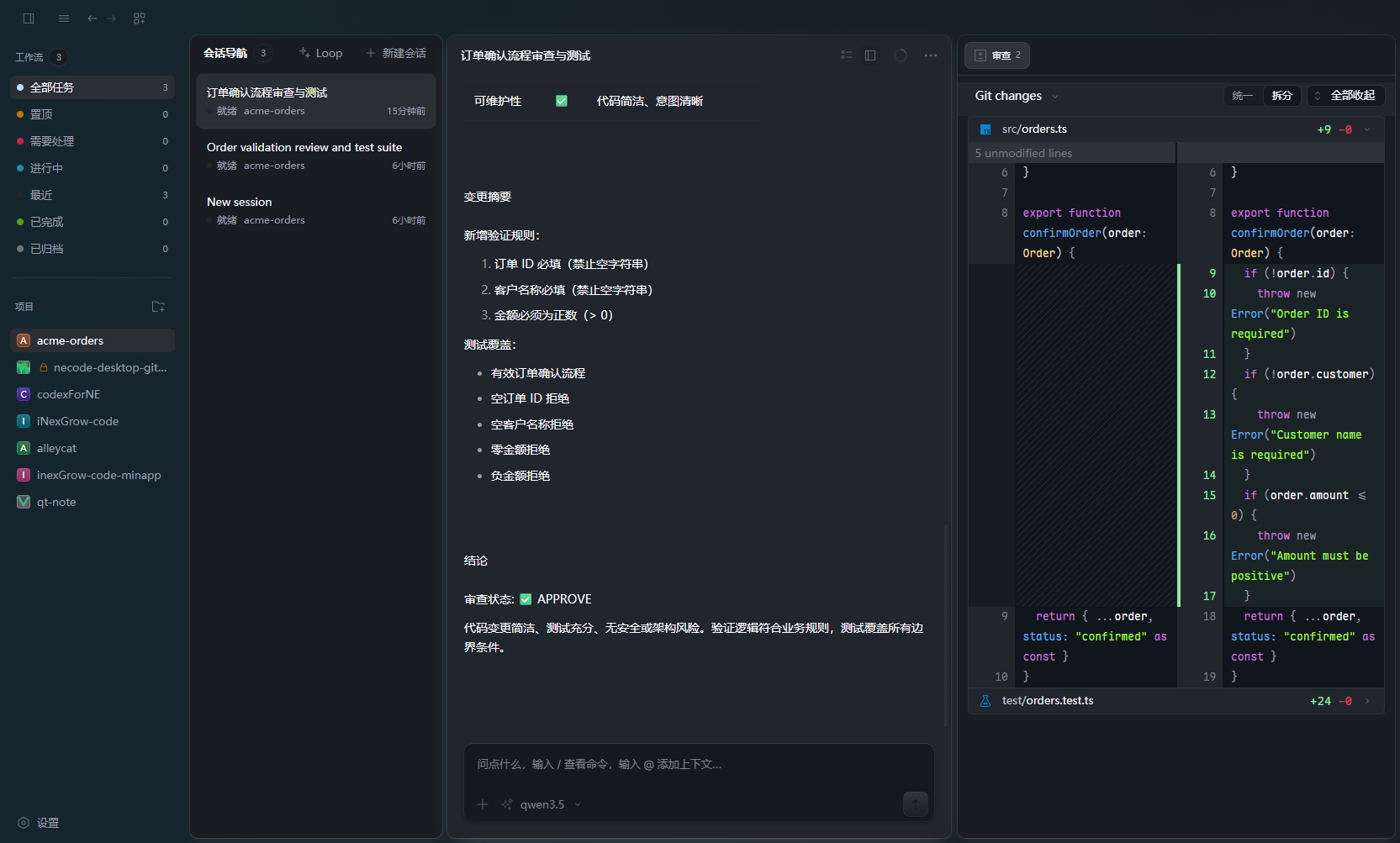Open the three-dot more menu in chat header
Screen dimensions: 1400x843
[931, 55]
